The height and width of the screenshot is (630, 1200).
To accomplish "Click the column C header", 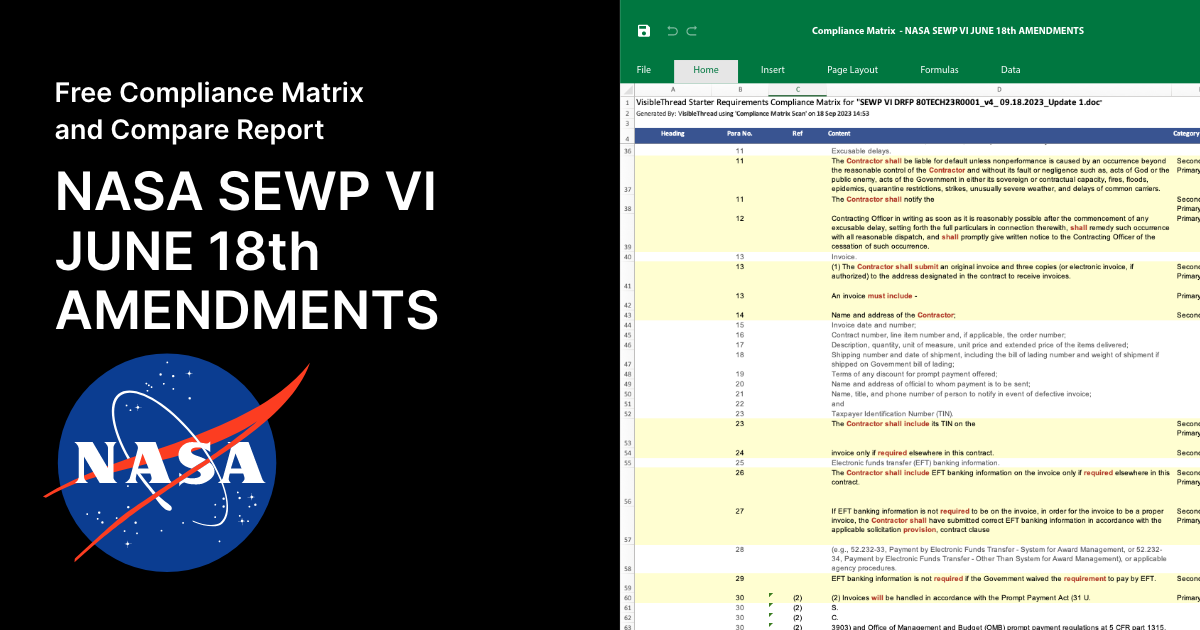I will (x=797, y=91).
